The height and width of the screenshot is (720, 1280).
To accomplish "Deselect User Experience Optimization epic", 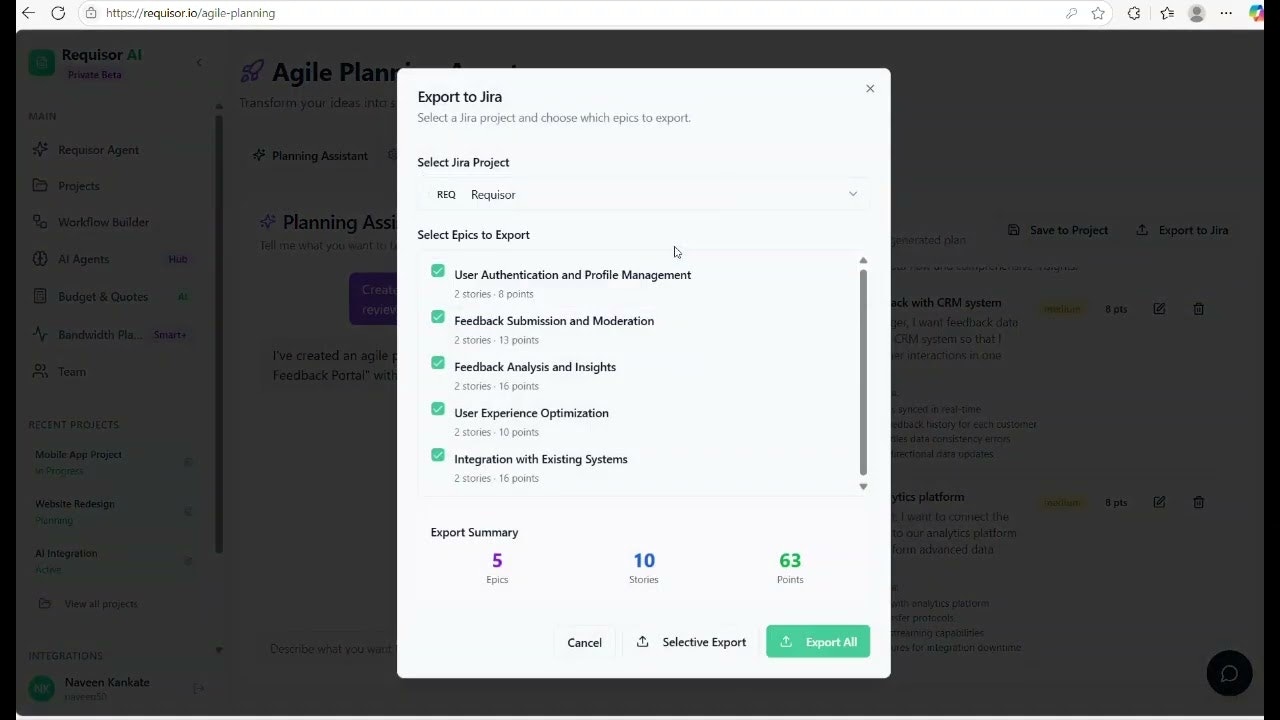I will [x=438, y=409].
